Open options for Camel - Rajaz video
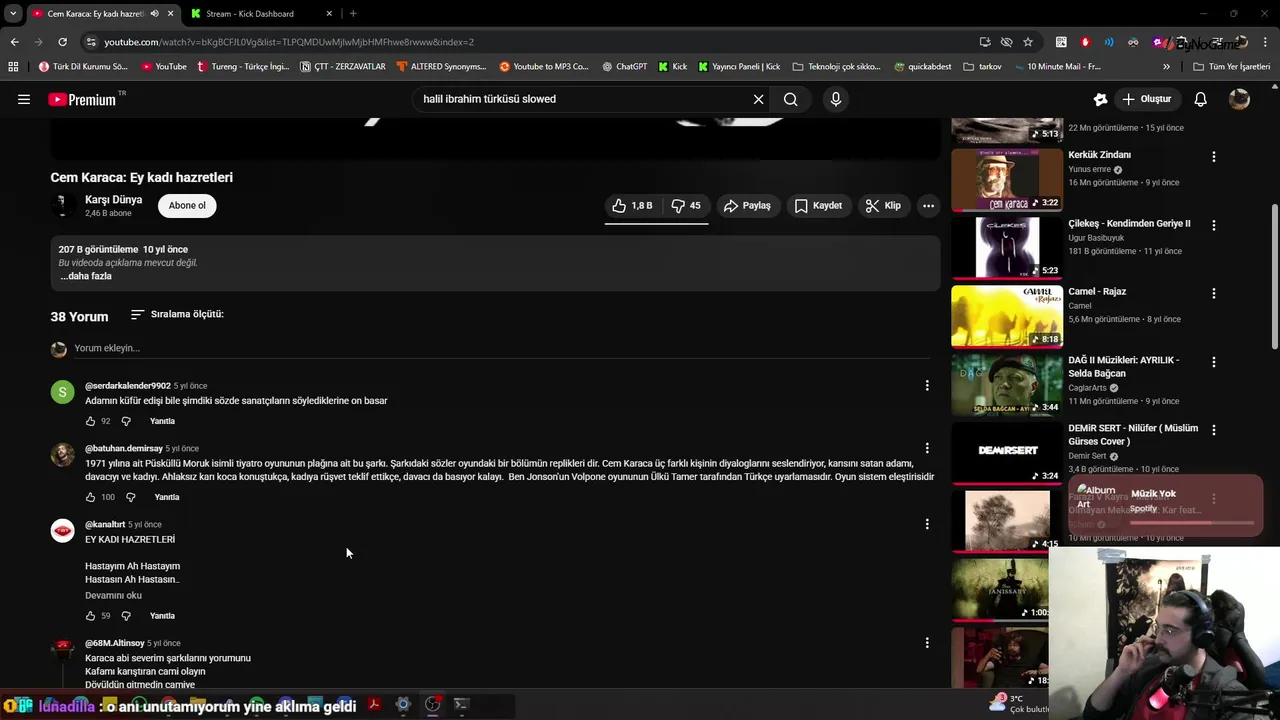The height and width of the screenshot is (720, 1280). [x=1214, y=293]
